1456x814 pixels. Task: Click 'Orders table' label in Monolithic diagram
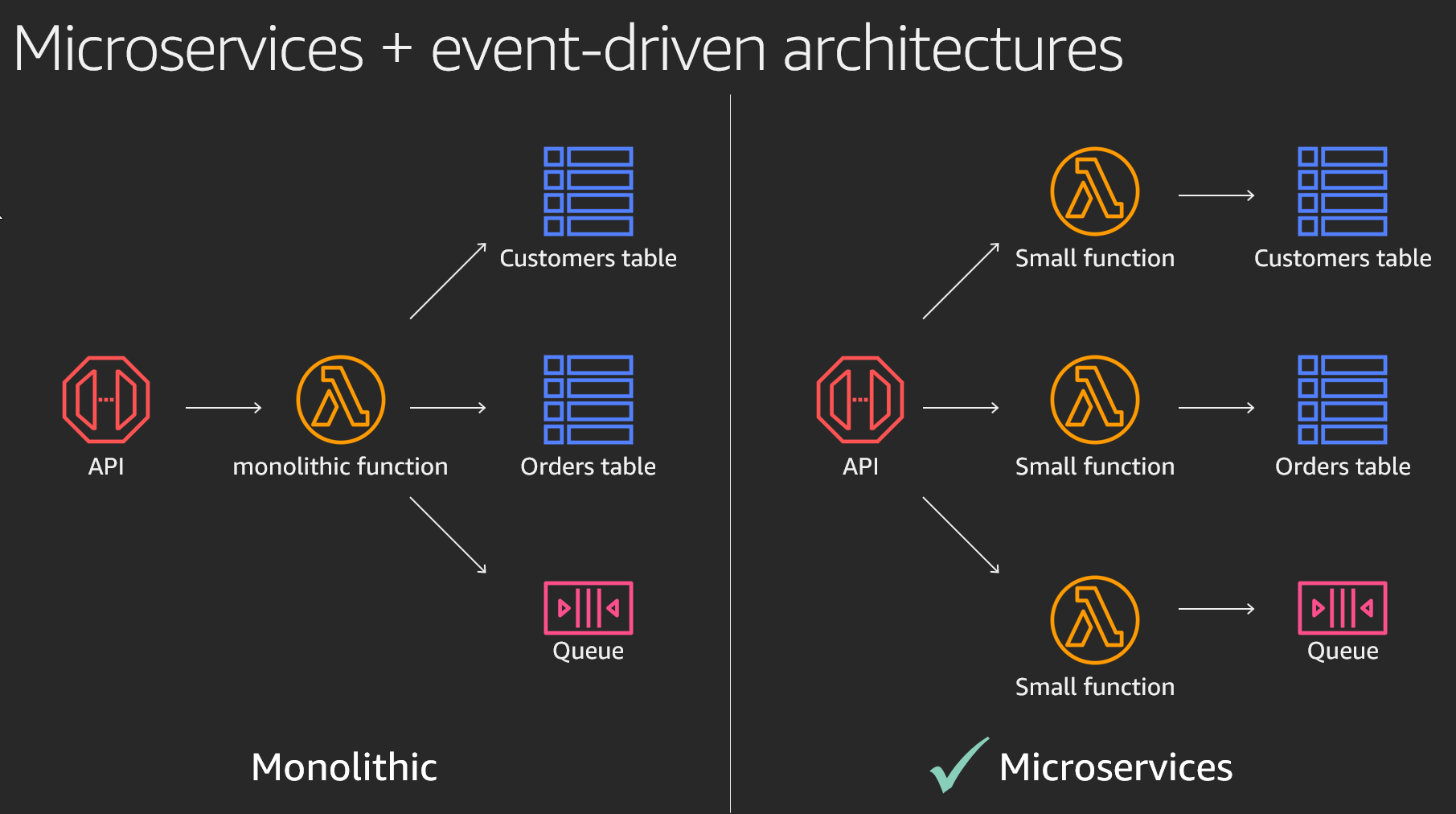(589, 467)
